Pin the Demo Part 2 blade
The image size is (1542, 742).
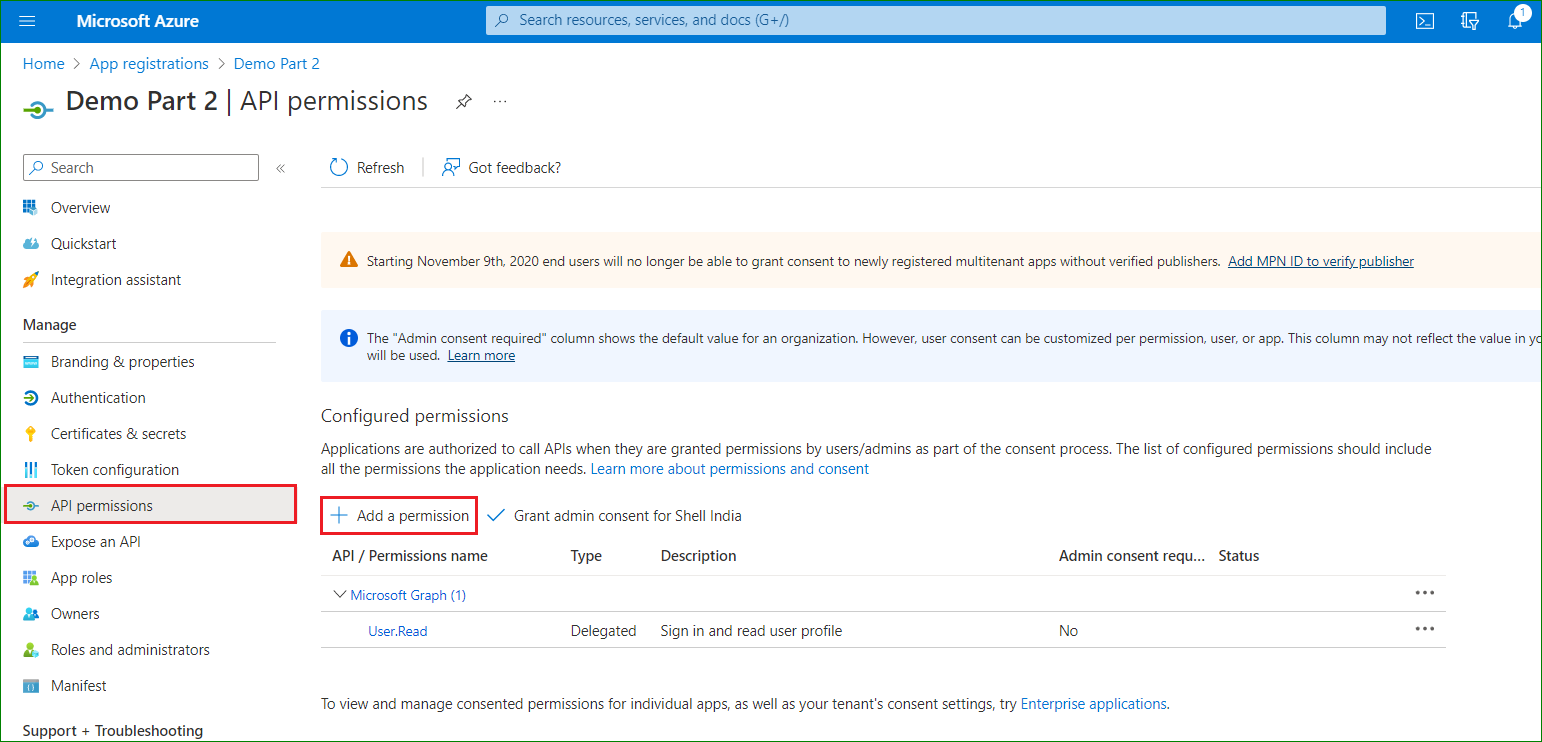(463, 102)
